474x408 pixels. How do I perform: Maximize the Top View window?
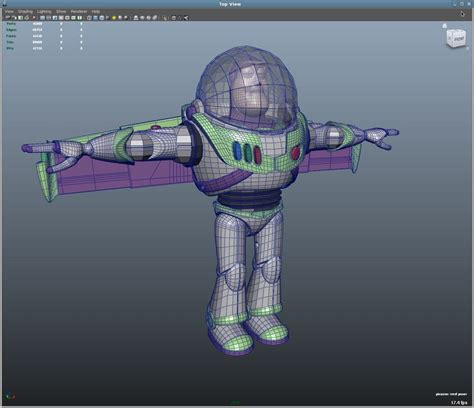click(x=462, y=4)
